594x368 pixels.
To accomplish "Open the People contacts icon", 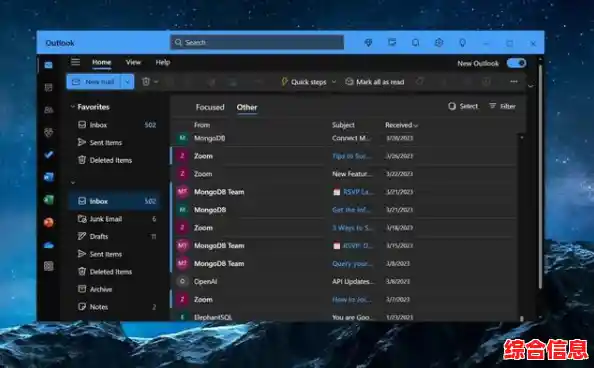I will tap(48, 110).
